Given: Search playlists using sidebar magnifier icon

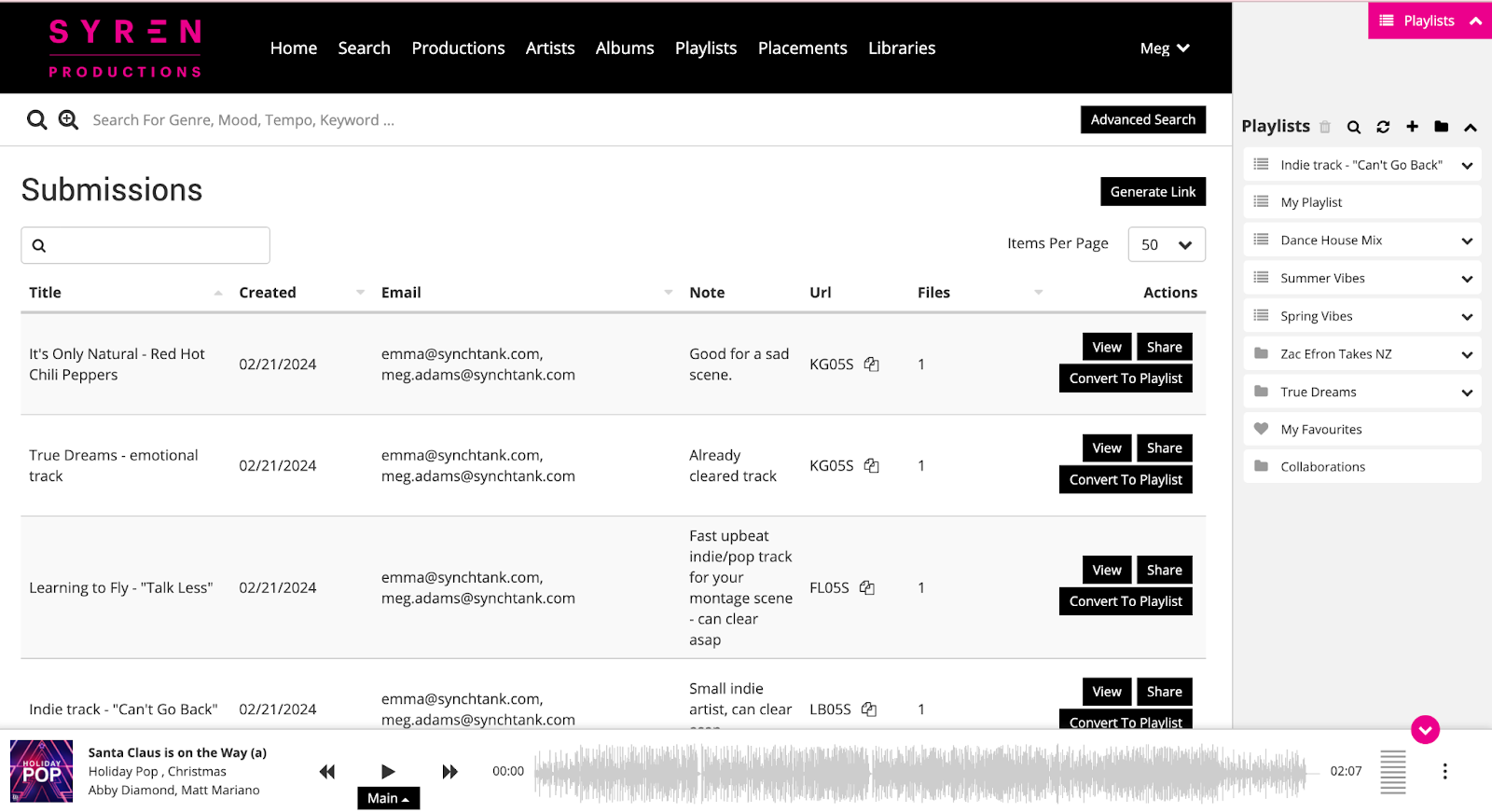Looking at the screenshot, I should [1354, 127].
